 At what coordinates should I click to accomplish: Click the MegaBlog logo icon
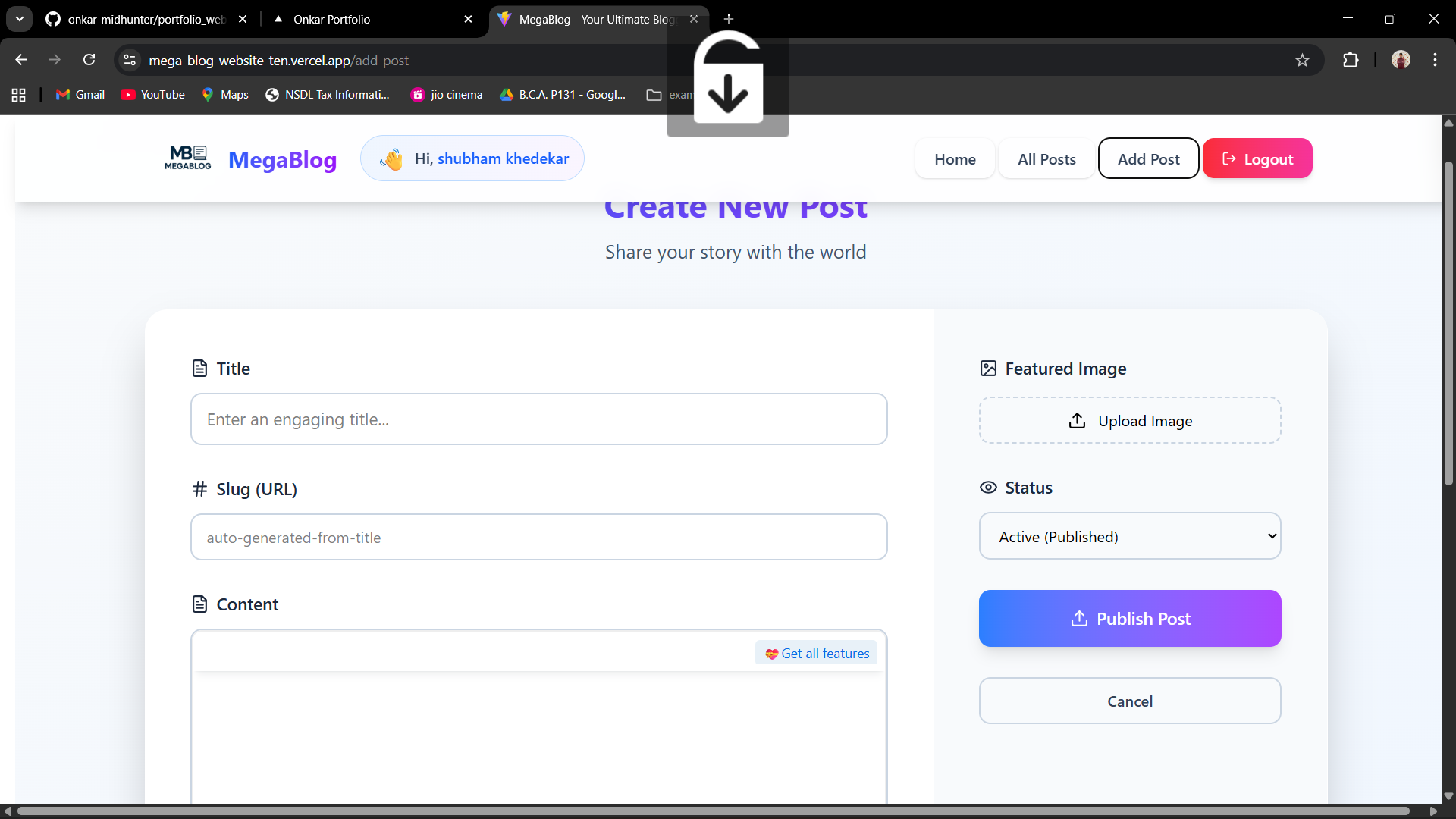click(x=188, y=158)
